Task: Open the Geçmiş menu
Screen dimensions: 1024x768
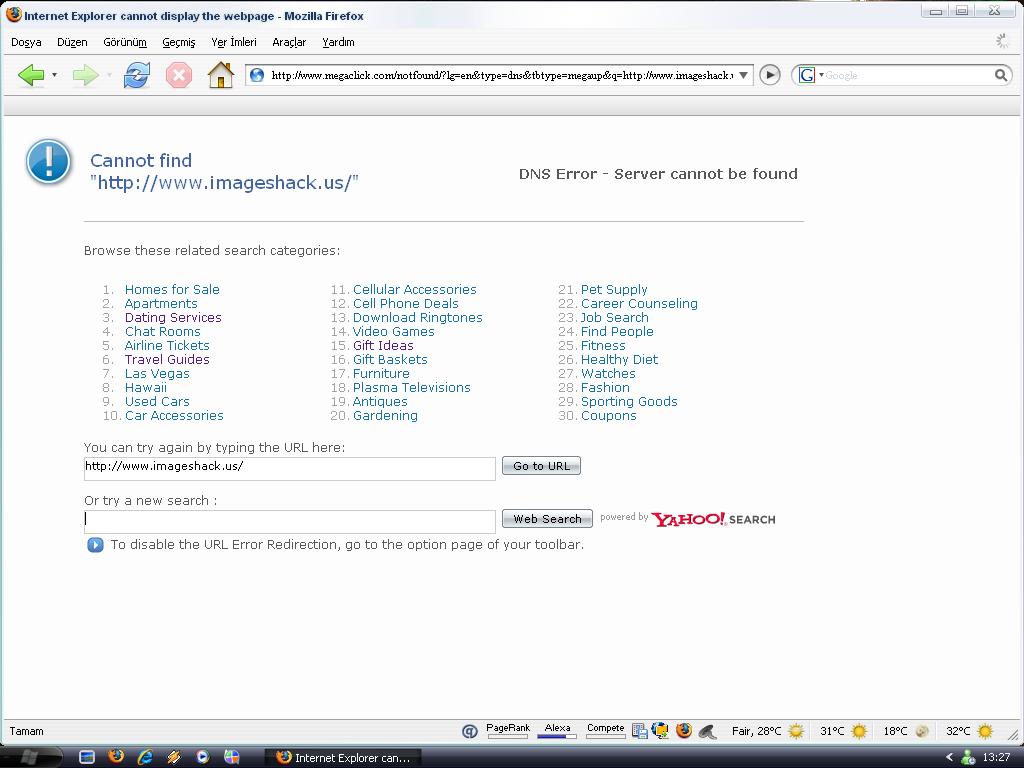Action: pyautogui.click(x=178, y=42)
